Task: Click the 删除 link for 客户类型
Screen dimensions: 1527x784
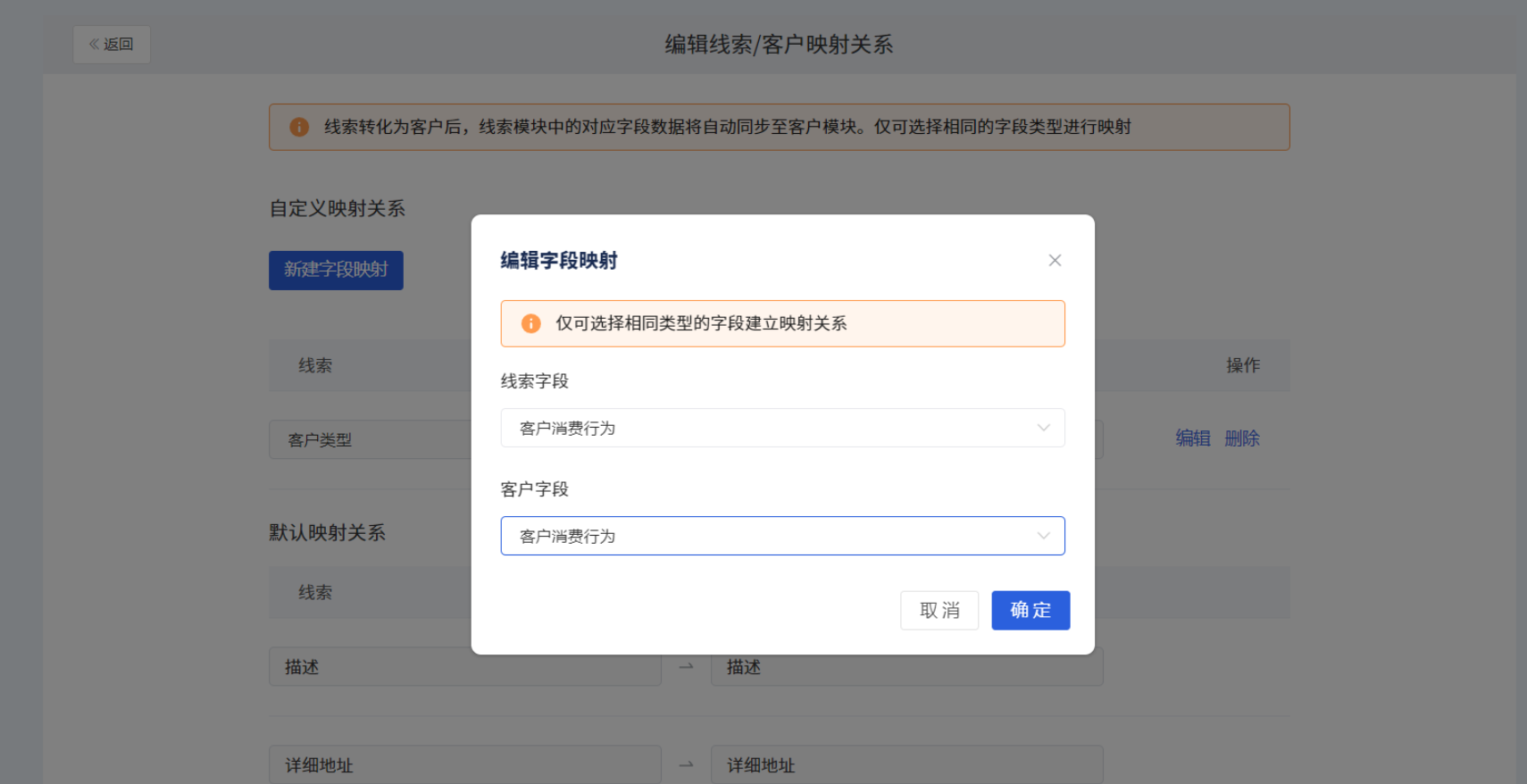Action: (x=1242, y=438)
